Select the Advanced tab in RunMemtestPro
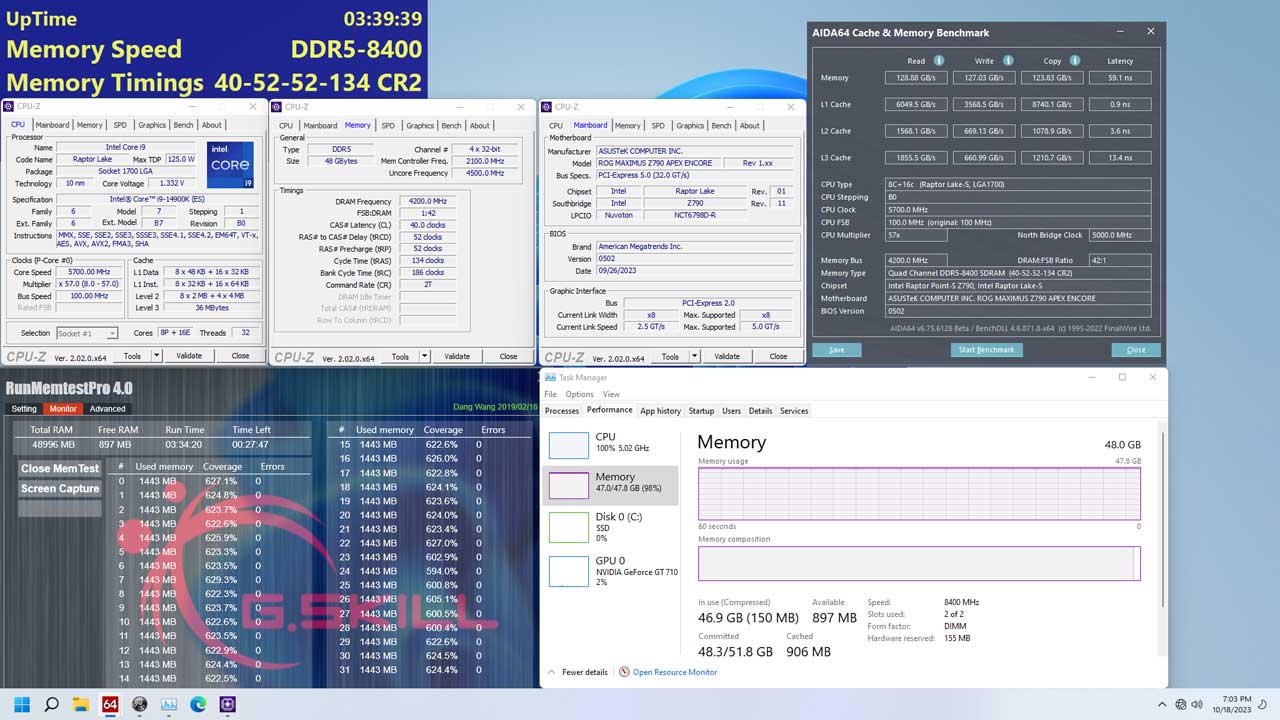This screenshot has height=720, width=1280. pyautogui.click(x=107, y=408)
